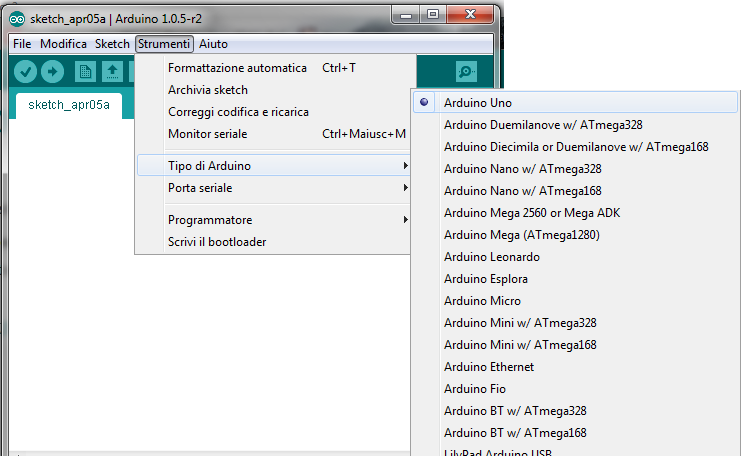Click the Verify checkmark toolbar icon
753x459 pixels.
[25, 72]
